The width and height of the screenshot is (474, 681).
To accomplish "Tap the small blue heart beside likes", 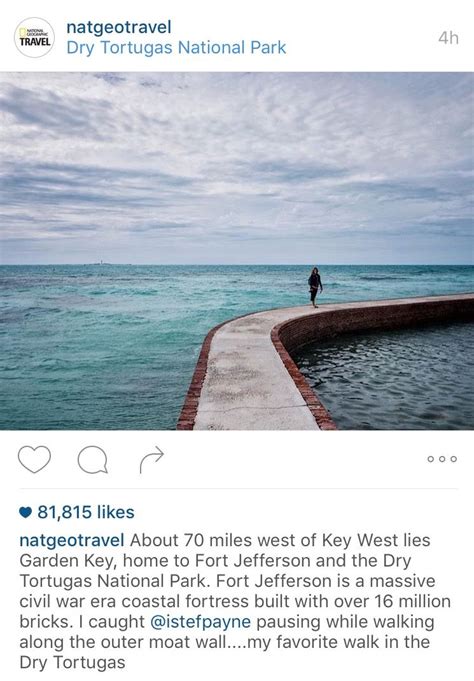I will (26, 512).
